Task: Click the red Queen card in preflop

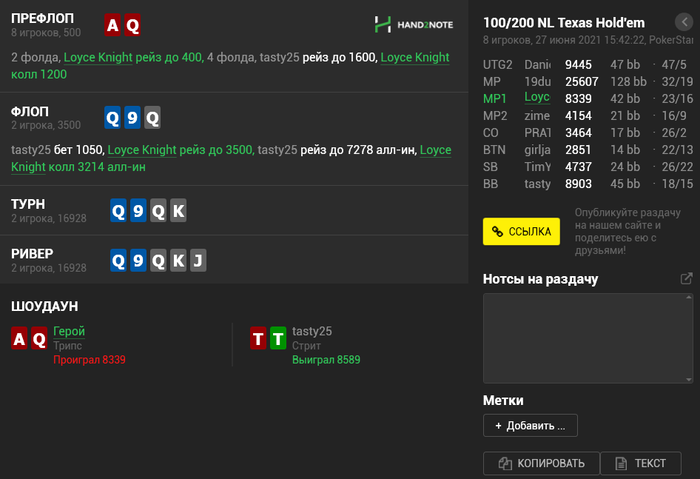Action: [133, 25]
